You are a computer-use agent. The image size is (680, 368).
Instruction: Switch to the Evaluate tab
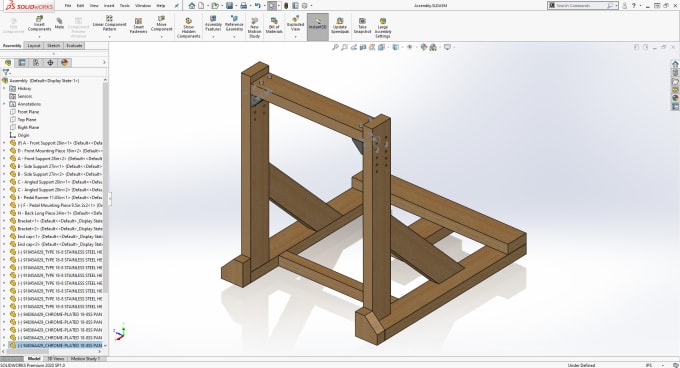point(74,46)
